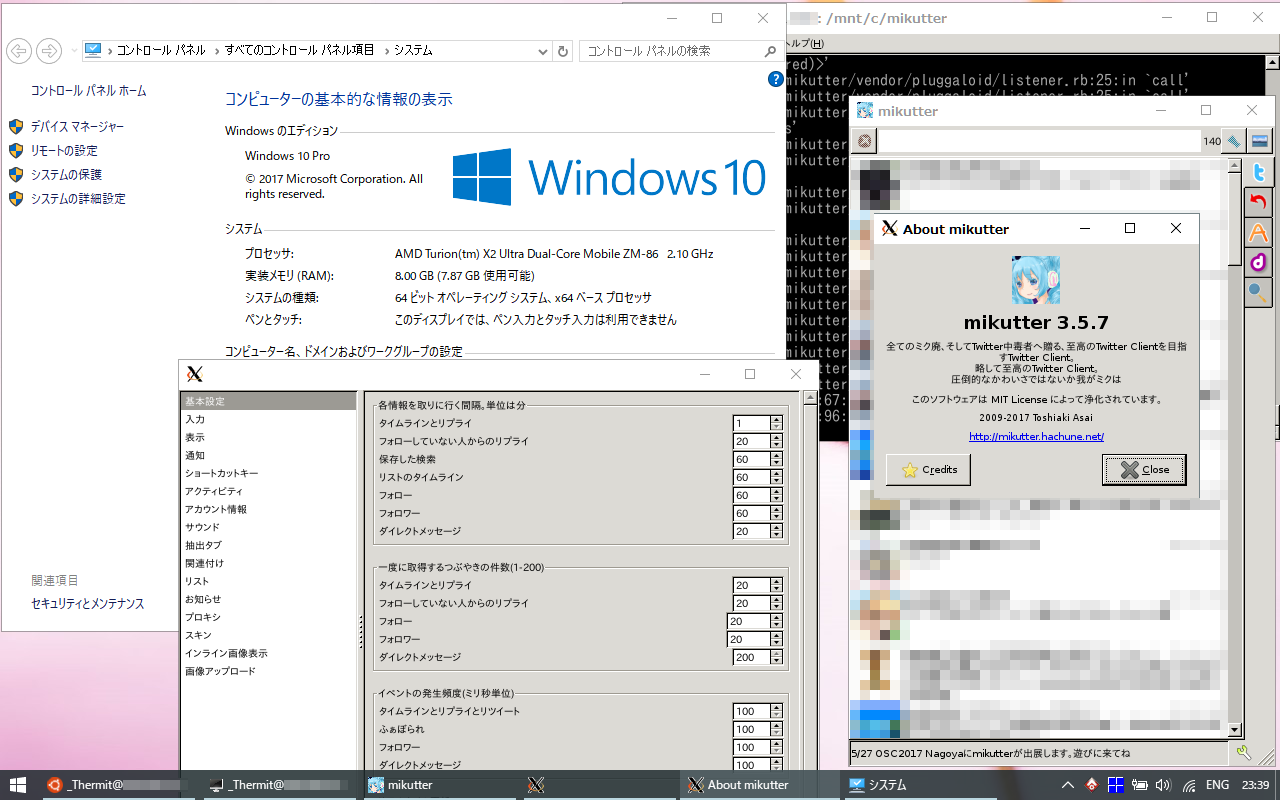Select 画像アップロード settings category
Viewport: 1280px width, 800px height.
(x=268, y=671)
